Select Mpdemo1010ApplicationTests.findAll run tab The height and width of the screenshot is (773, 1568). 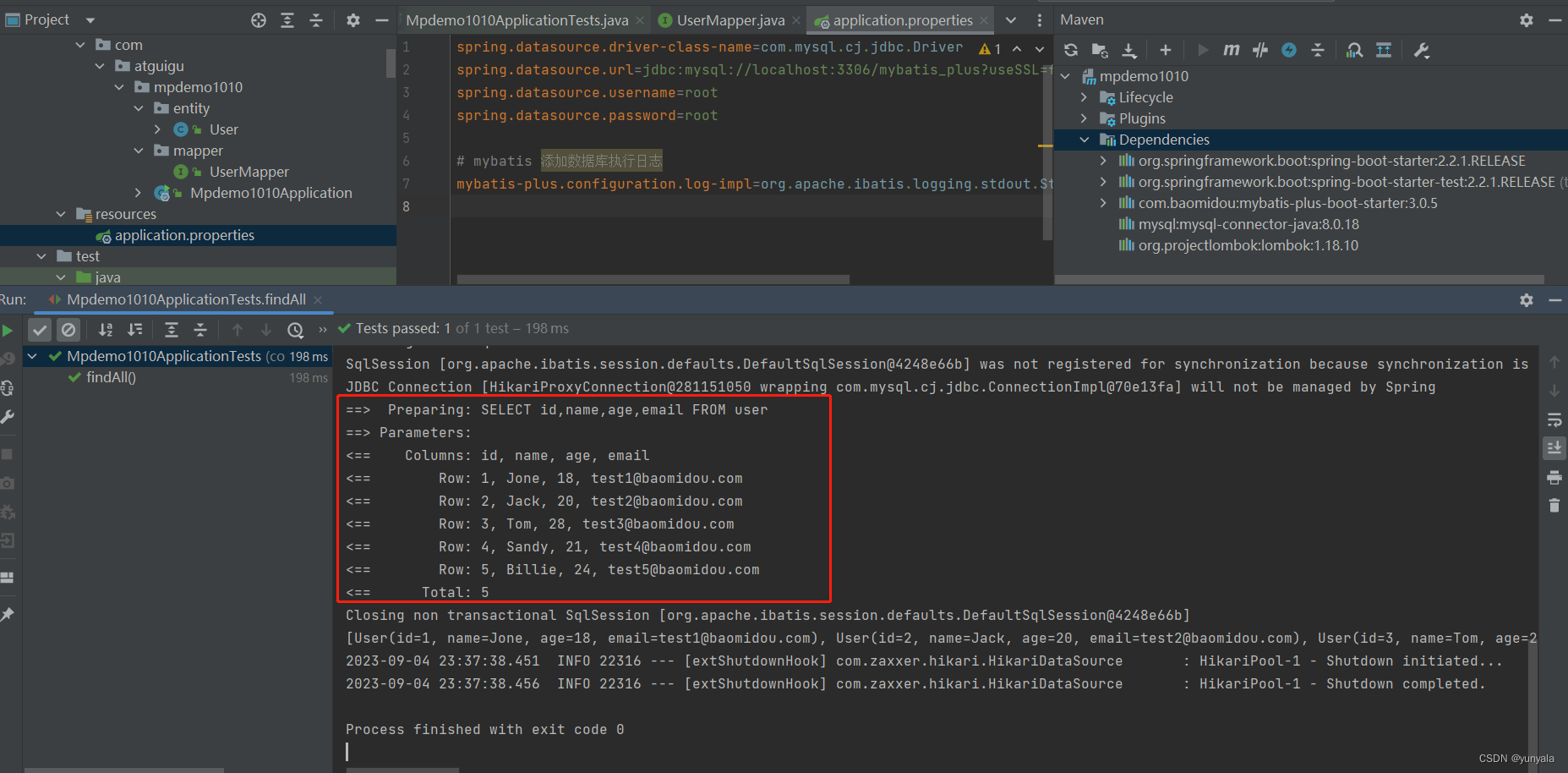coord(186,299)
